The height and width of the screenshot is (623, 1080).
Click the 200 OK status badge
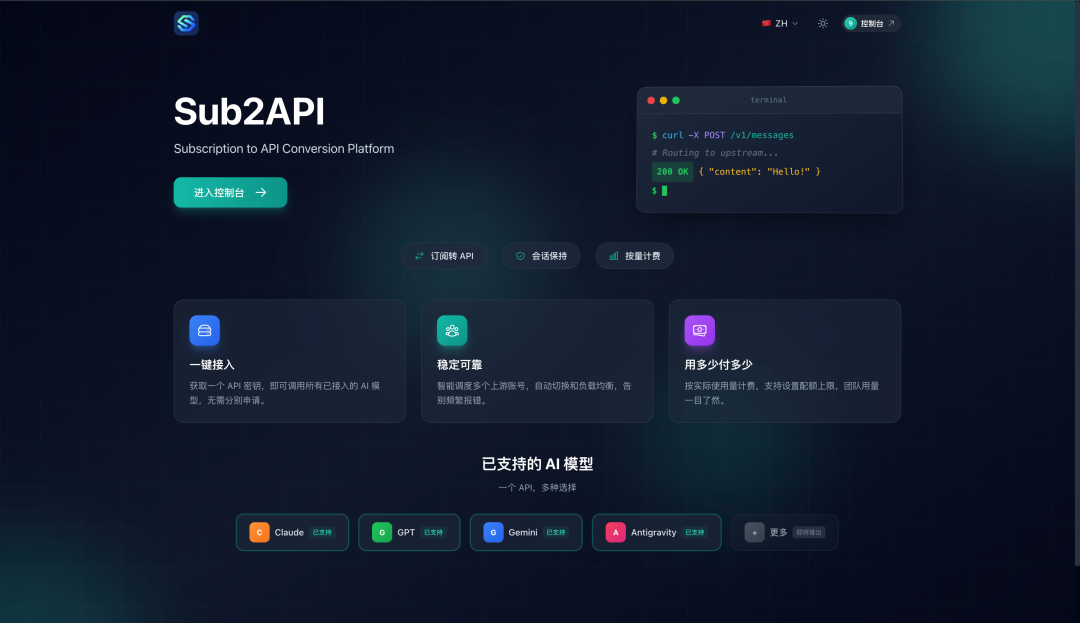tap(672, 171)
